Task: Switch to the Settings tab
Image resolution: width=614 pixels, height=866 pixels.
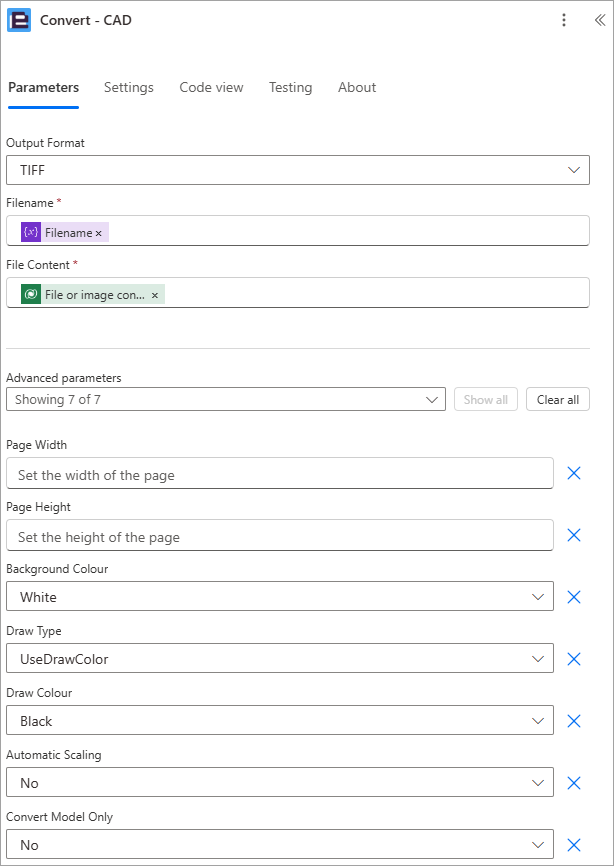Action: click(x=129, y=87)
